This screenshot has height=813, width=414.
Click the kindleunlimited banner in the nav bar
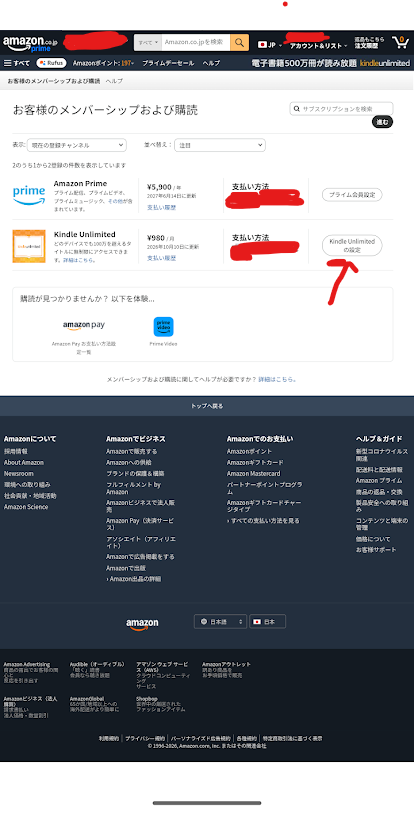tap(330, 63)
